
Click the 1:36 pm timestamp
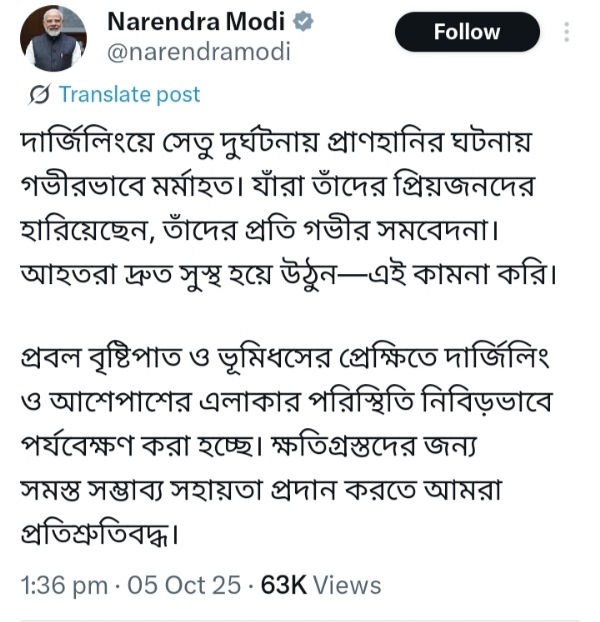pos(64,585)
